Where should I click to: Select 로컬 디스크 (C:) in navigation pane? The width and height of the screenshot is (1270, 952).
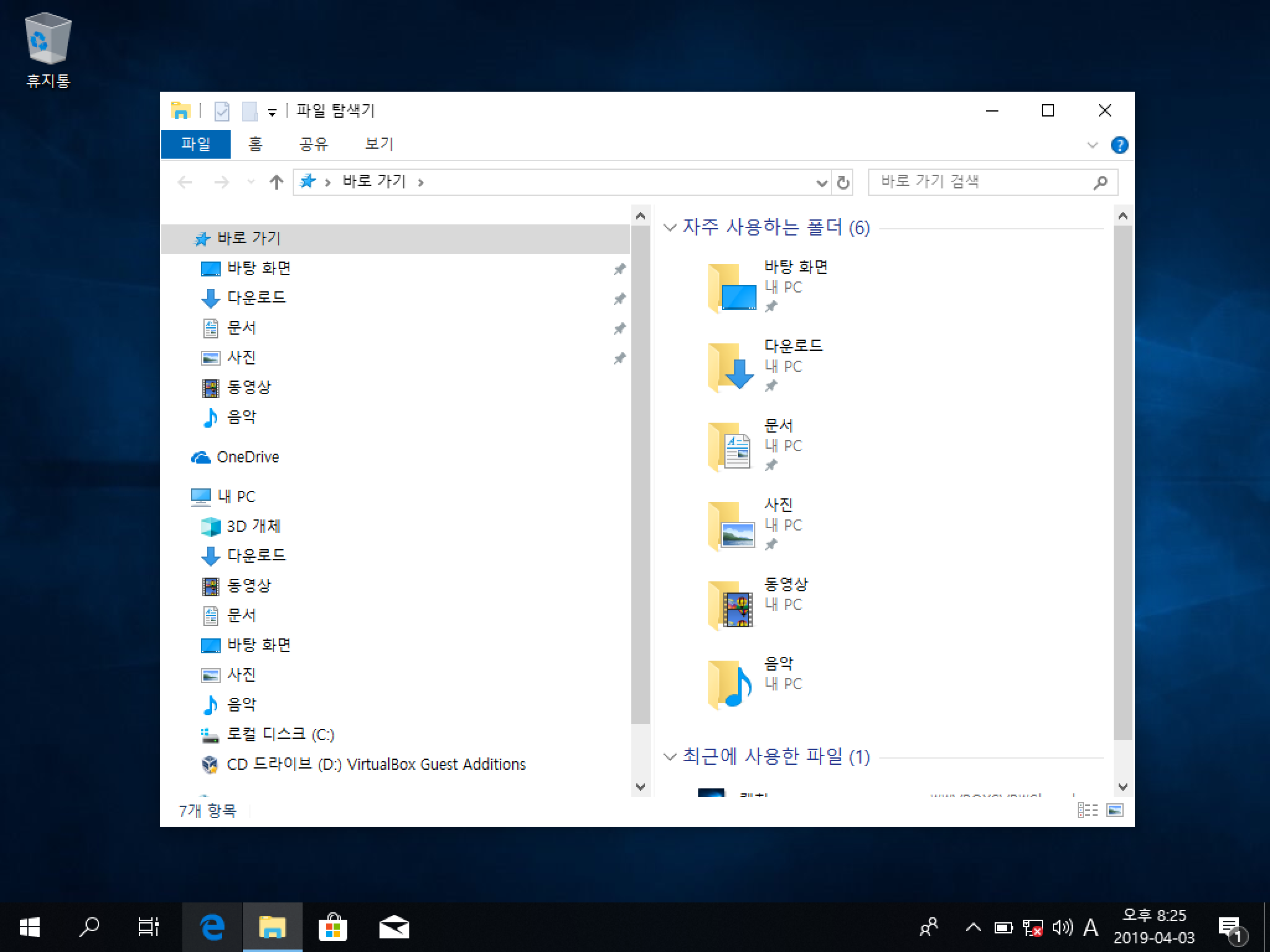(x=280, y=734)
